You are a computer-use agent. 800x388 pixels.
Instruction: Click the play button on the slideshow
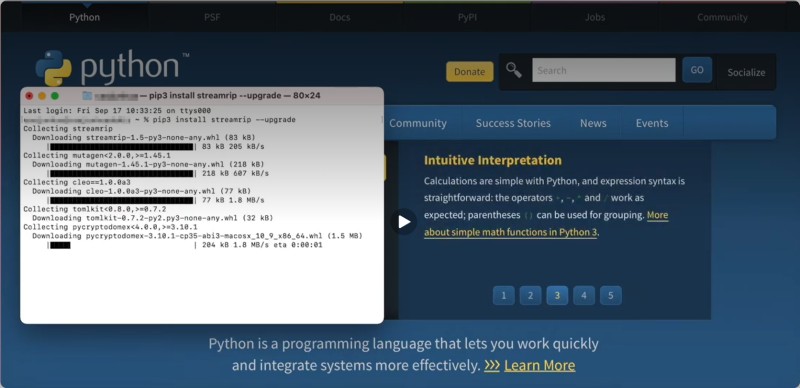pyautogui.click(x=404, y=222)
